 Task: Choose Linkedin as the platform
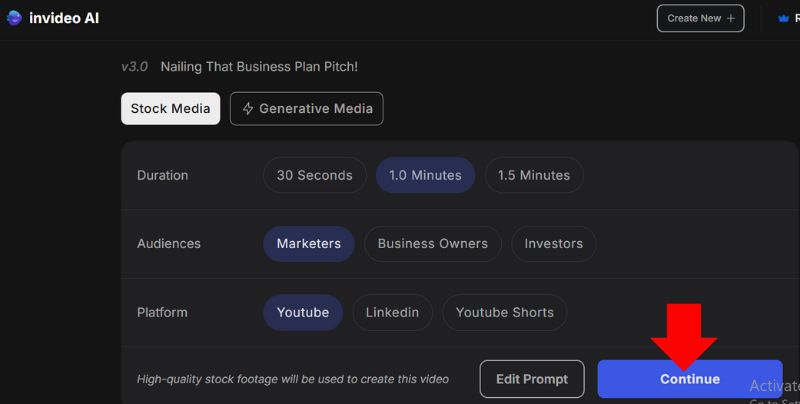pos(392,312)
